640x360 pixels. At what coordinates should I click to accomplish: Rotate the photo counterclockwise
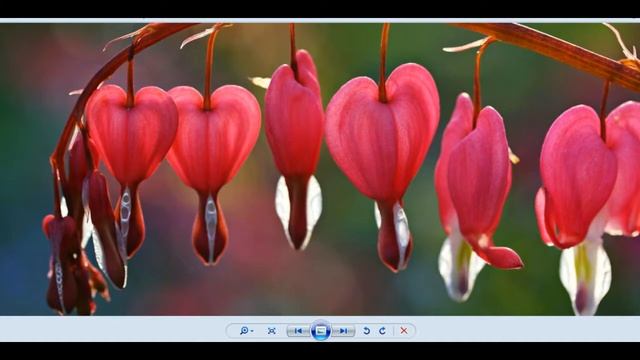click(367, 331)
